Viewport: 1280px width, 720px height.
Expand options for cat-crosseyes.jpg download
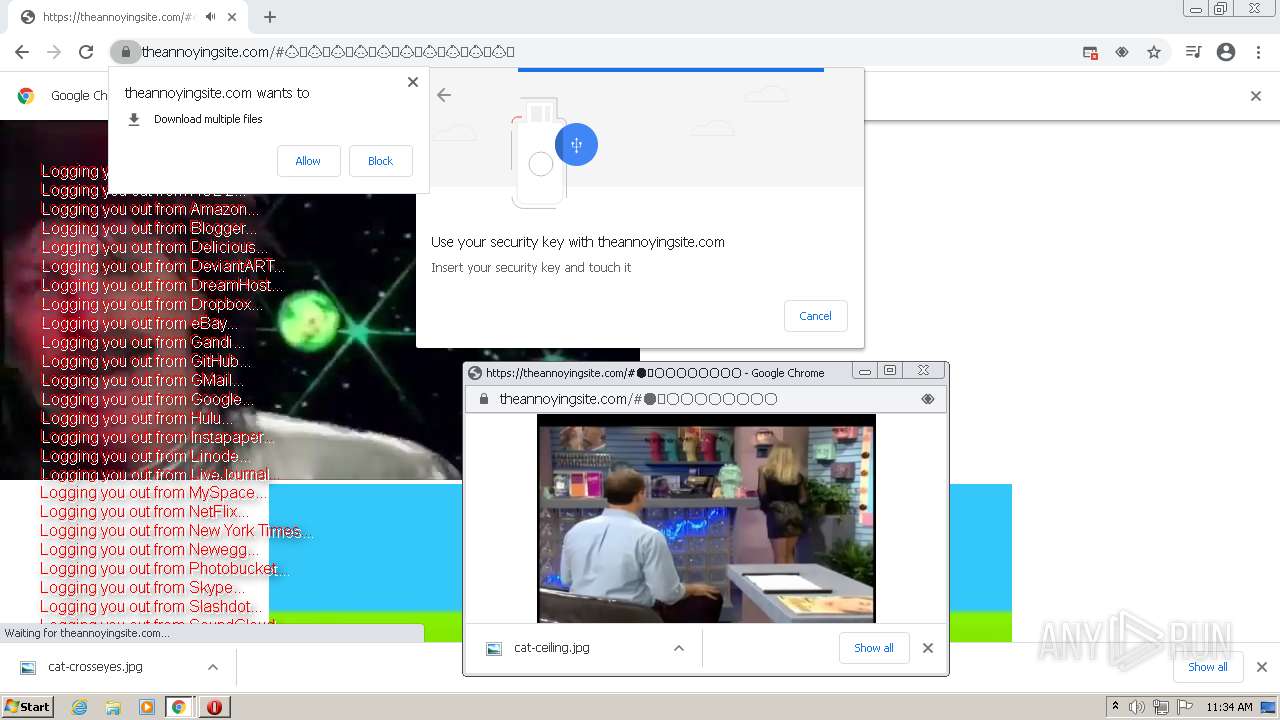[x=213, y=667]
